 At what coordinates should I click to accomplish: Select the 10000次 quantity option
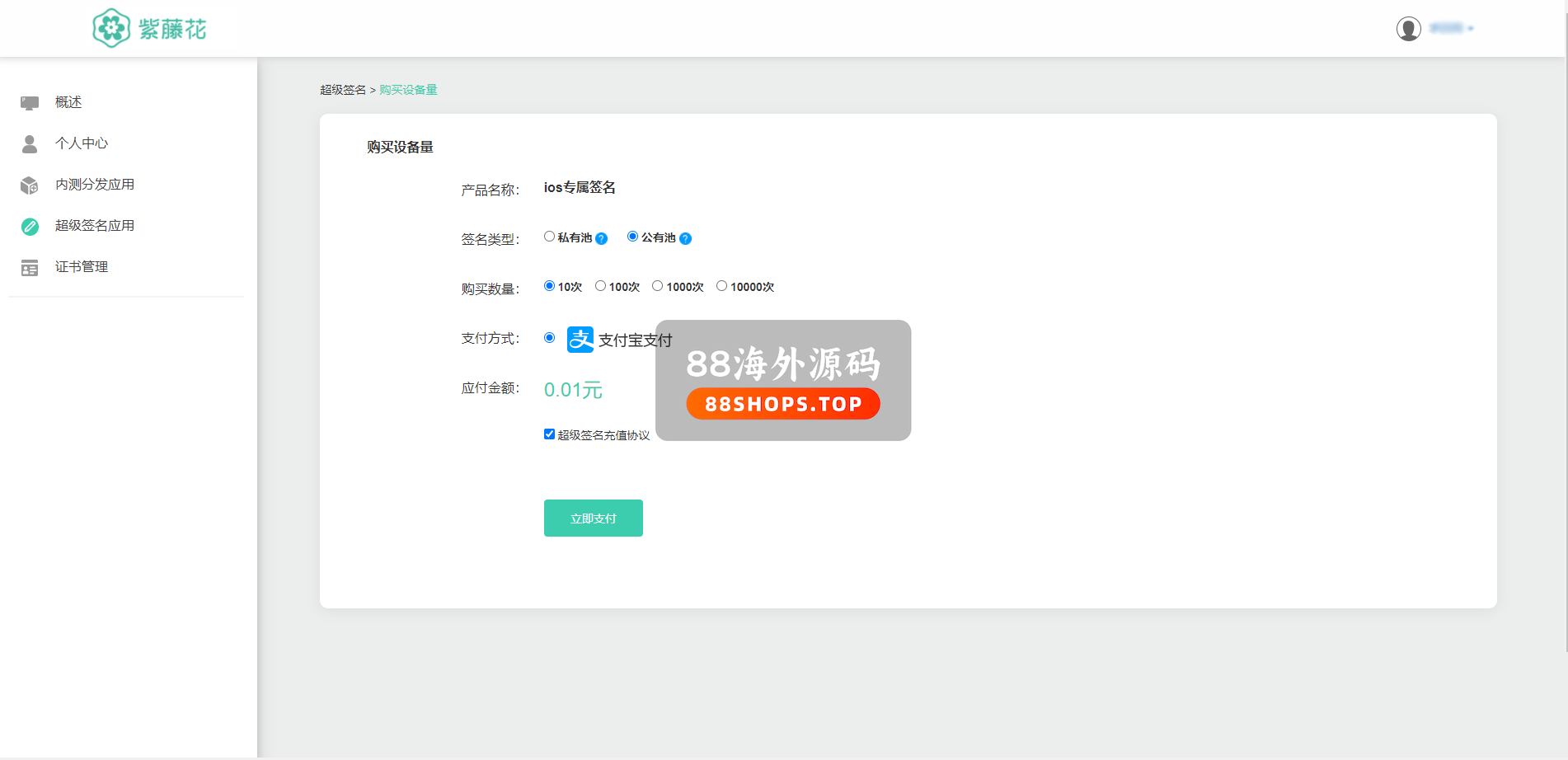click(721, 286)
